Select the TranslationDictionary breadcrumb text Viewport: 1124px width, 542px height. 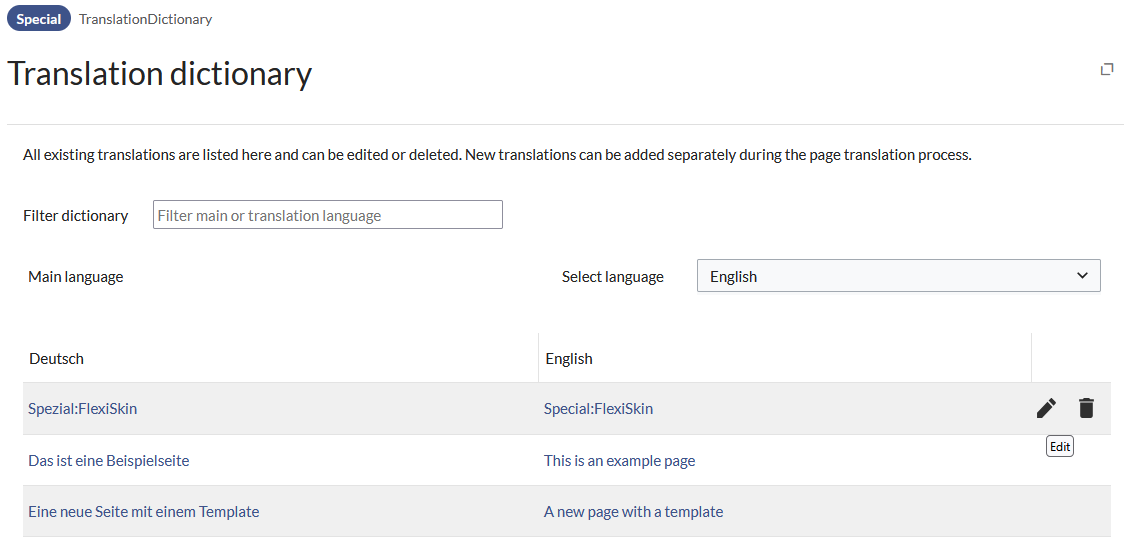145,19
